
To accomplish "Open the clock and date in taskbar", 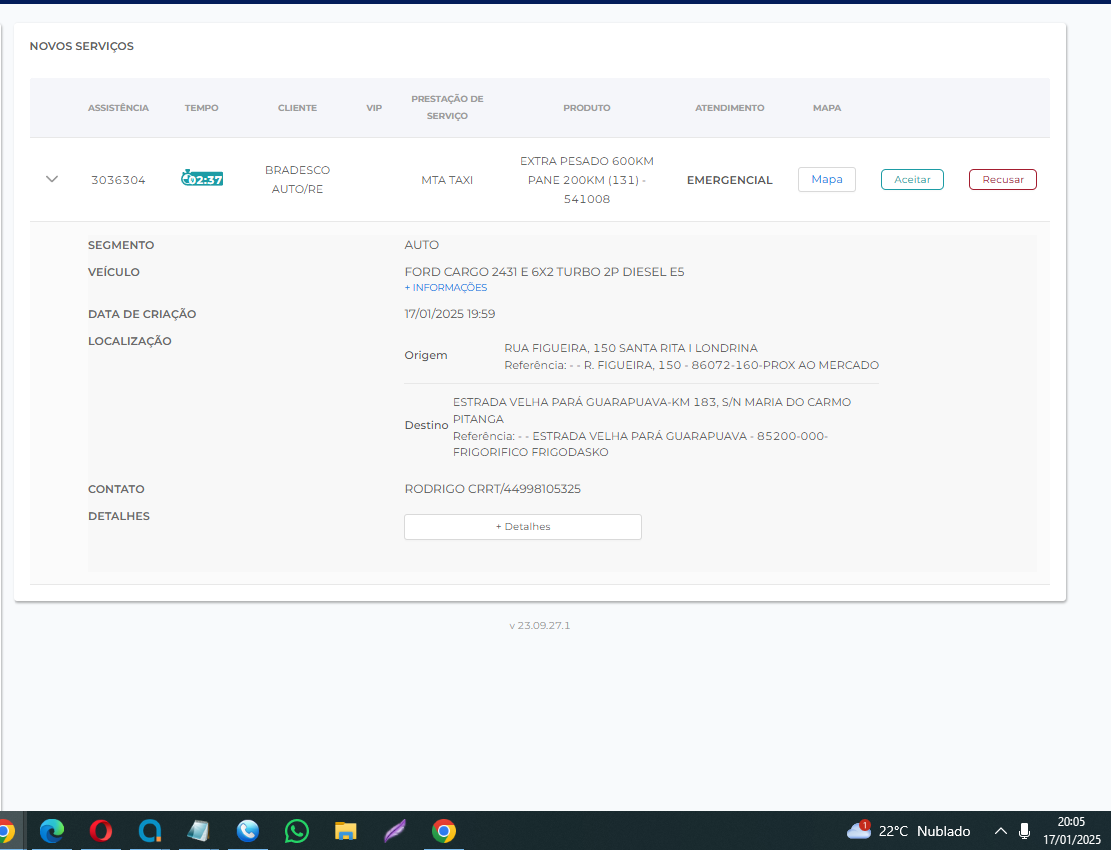I will point(1071,830).
